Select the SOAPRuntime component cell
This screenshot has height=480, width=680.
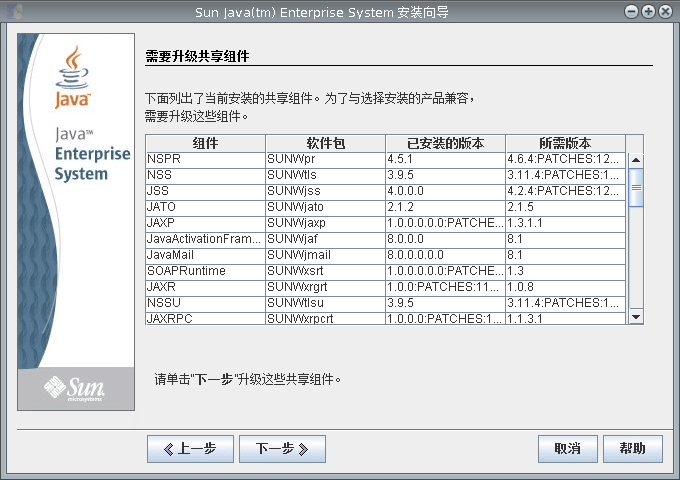(206, 271)
